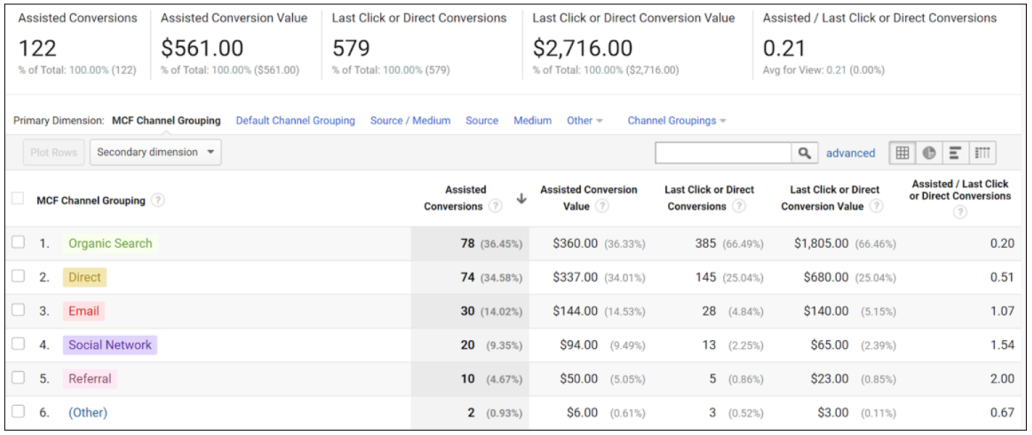Screen dimensions: 1032x435
Task: Check the (Other) row checkbox
Action: point(18,411)
